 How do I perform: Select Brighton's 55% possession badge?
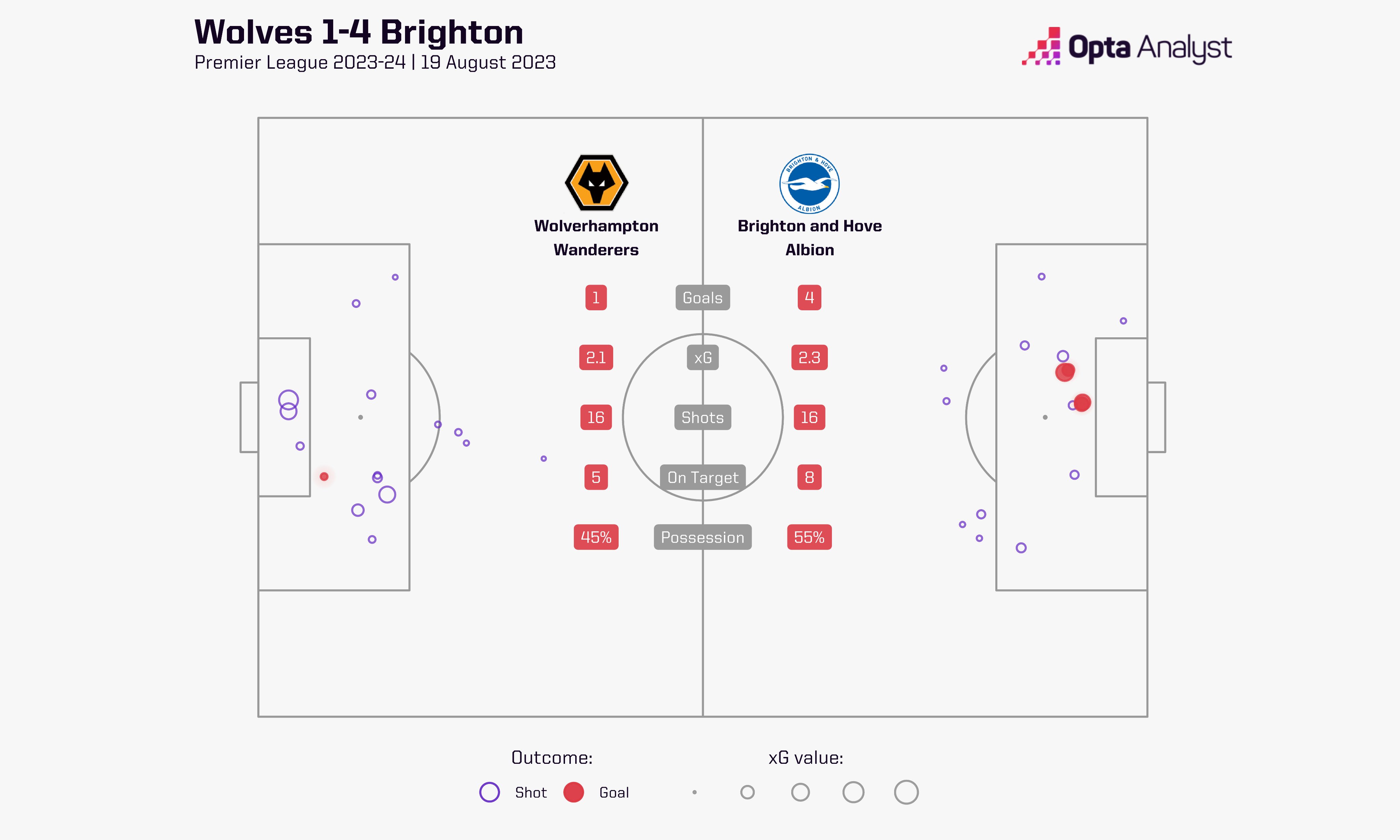coord(809,537)
